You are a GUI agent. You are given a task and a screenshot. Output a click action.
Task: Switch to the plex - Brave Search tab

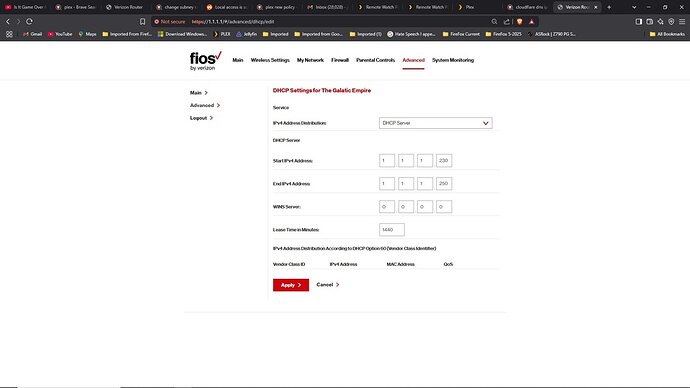(x=76, y=7)
